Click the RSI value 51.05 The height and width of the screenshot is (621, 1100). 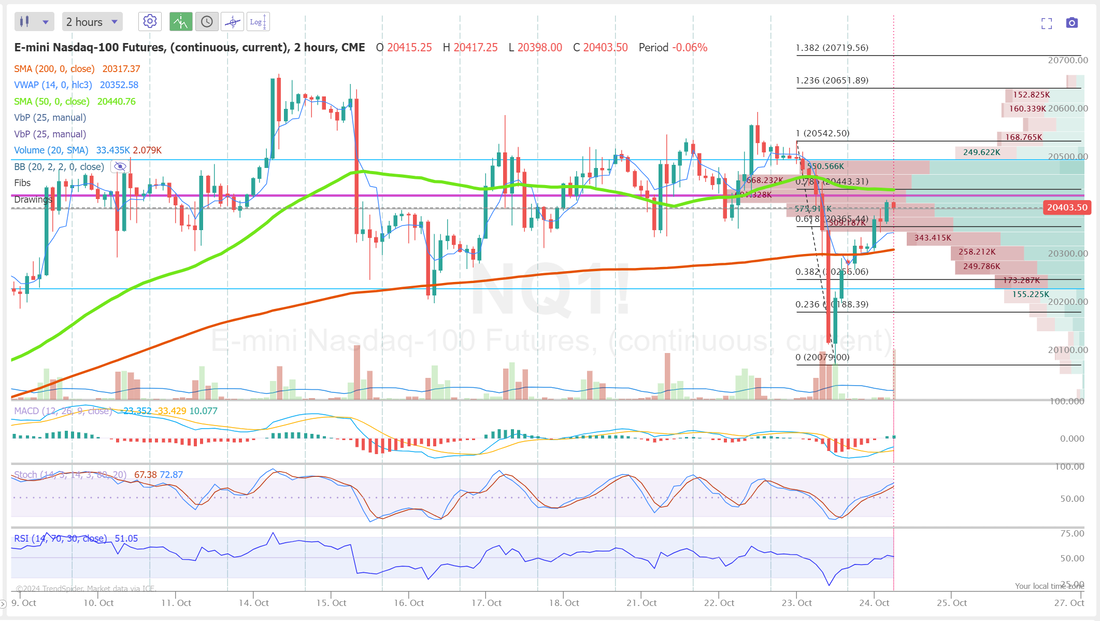click(x=126, y=539)
